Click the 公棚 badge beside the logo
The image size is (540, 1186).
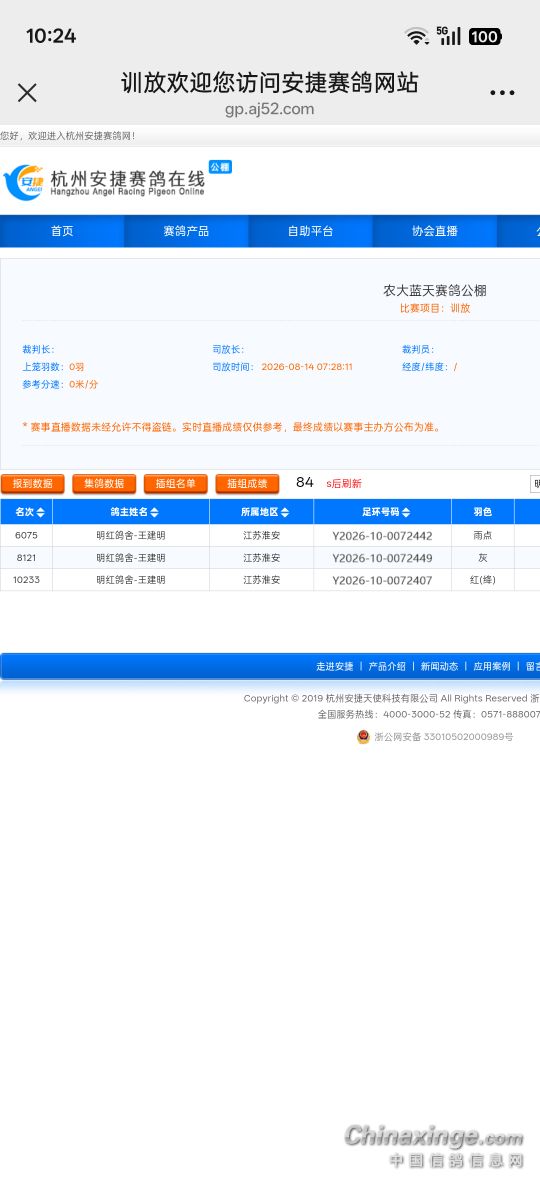coord(220,167)
